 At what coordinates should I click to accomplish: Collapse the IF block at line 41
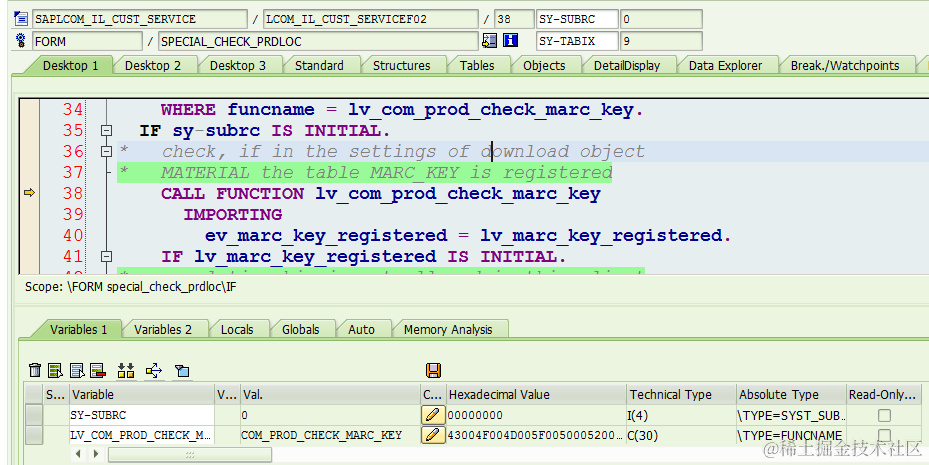[x=107, y=256]
